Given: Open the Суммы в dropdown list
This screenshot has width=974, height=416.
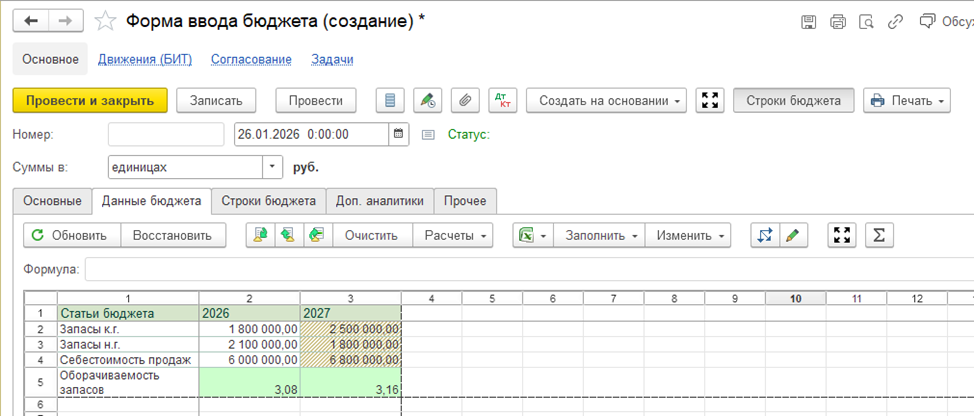Looking at the screenshot, I should (272, 167).
